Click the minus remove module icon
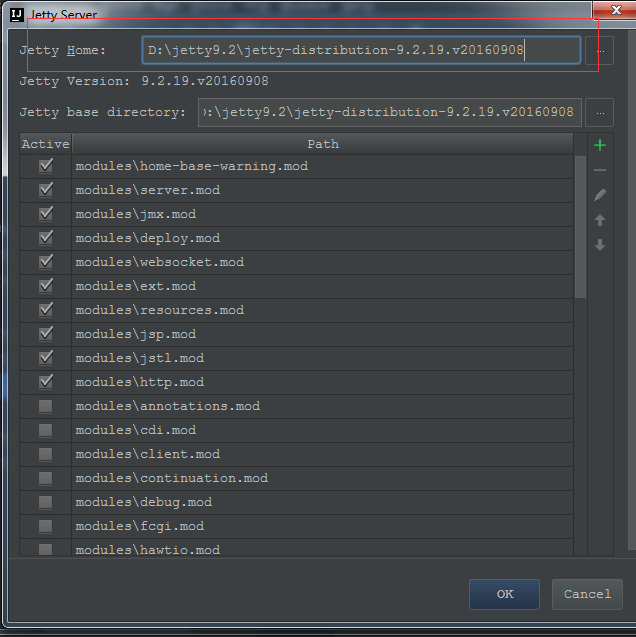The width and height of the screenshot is (636, 637). pos(600,170)
